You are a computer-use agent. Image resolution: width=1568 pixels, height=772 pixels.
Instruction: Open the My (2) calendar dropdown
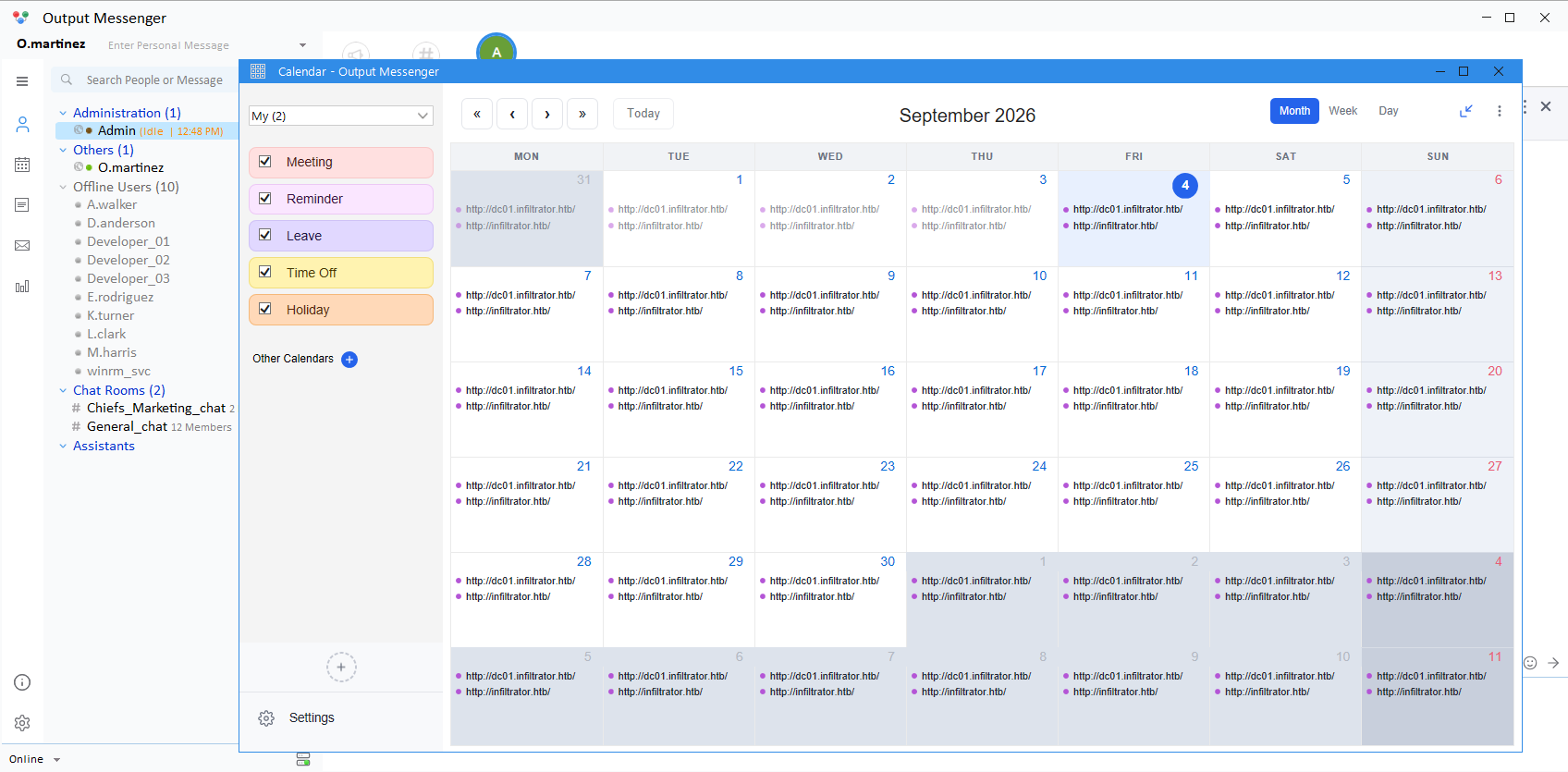click(341, 116)
